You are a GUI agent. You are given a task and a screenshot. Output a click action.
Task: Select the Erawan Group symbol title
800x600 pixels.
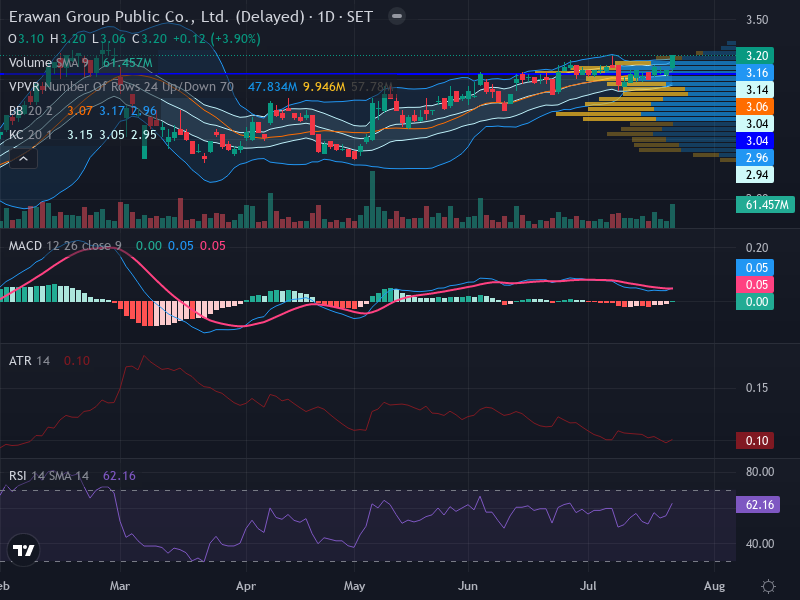click(x=190, y=17)
